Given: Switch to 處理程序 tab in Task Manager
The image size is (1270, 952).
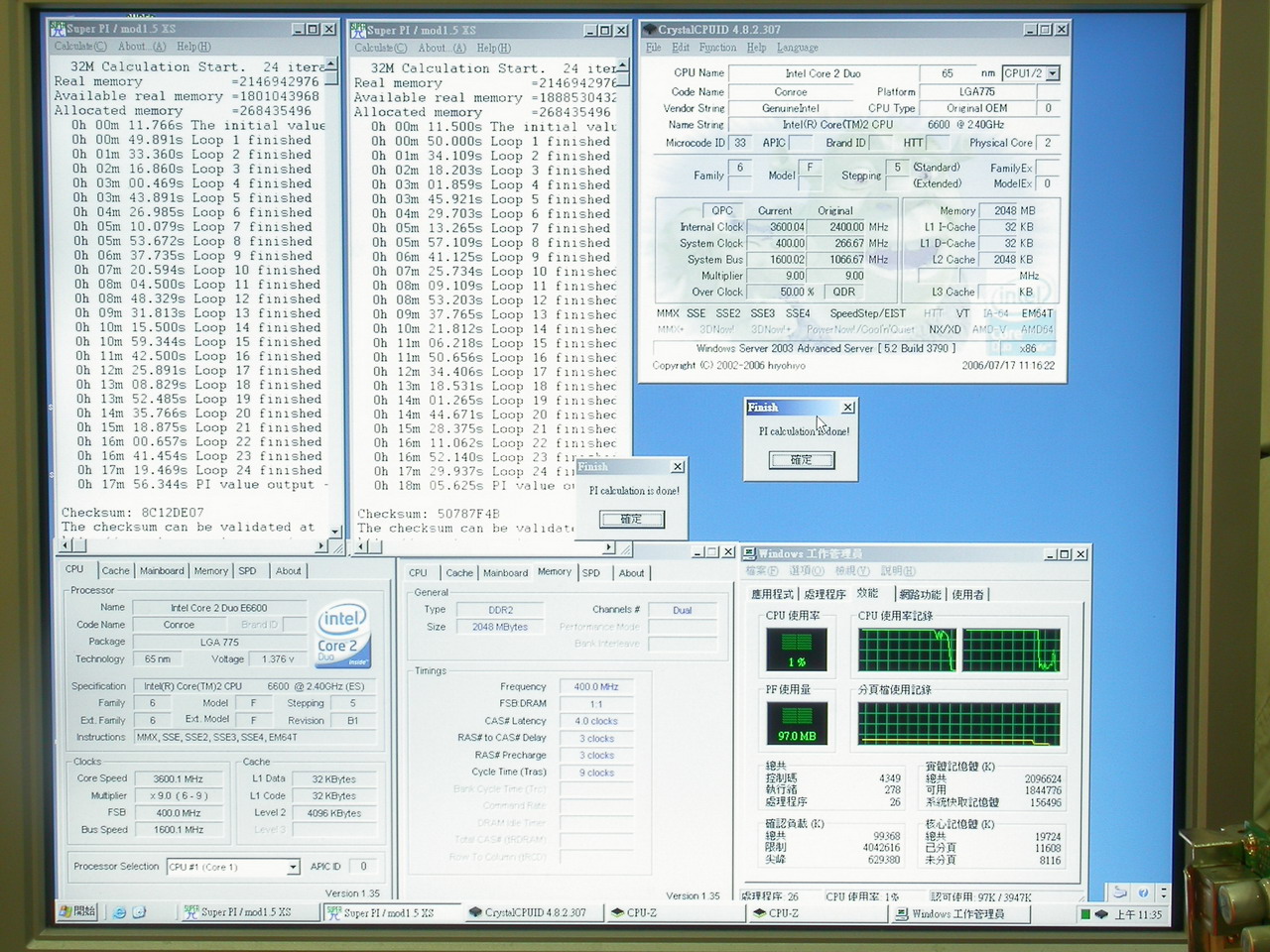Looking at the screenshot, I should (825, 594).
